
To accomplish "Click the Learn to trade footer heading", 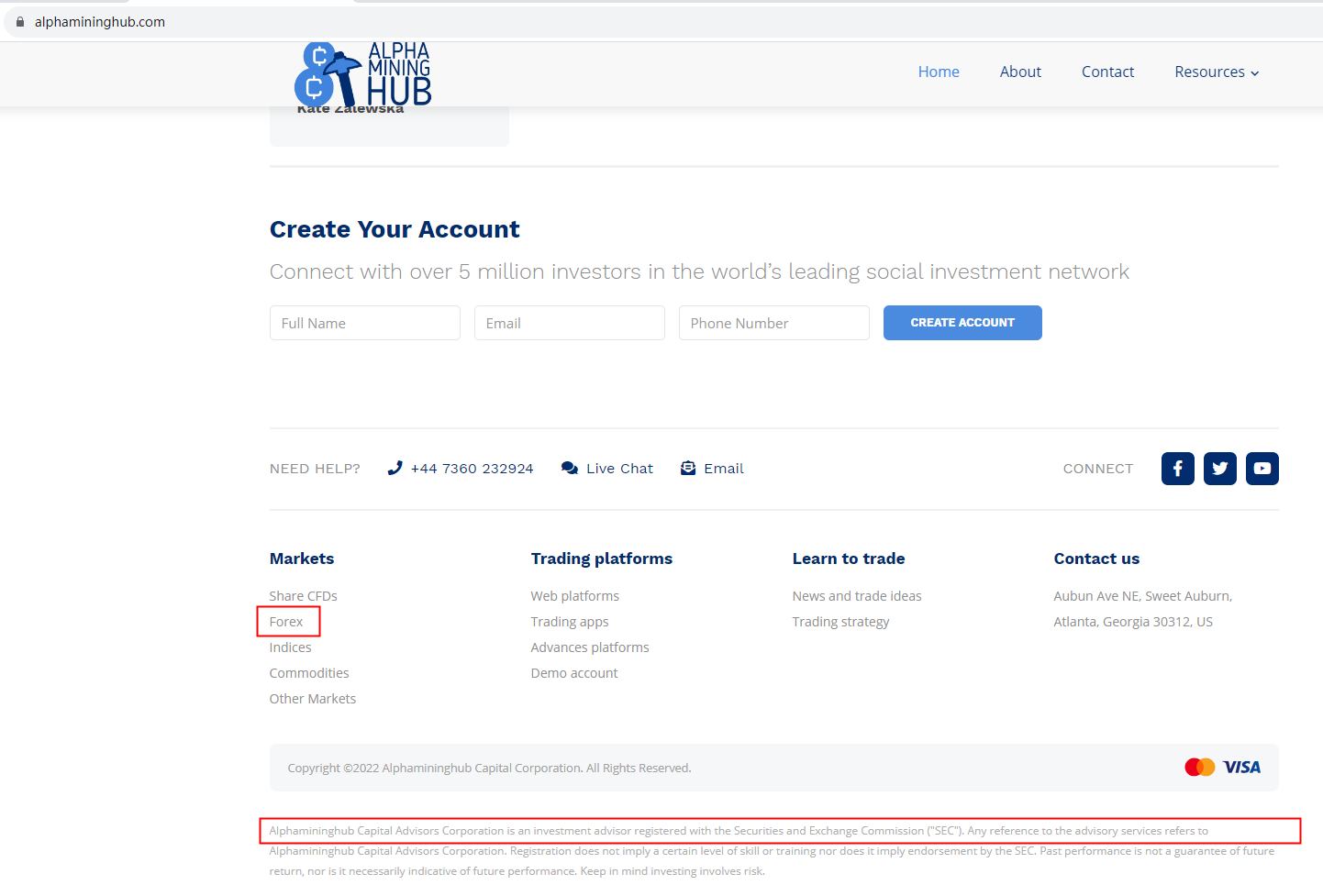I will coord(849,559).
